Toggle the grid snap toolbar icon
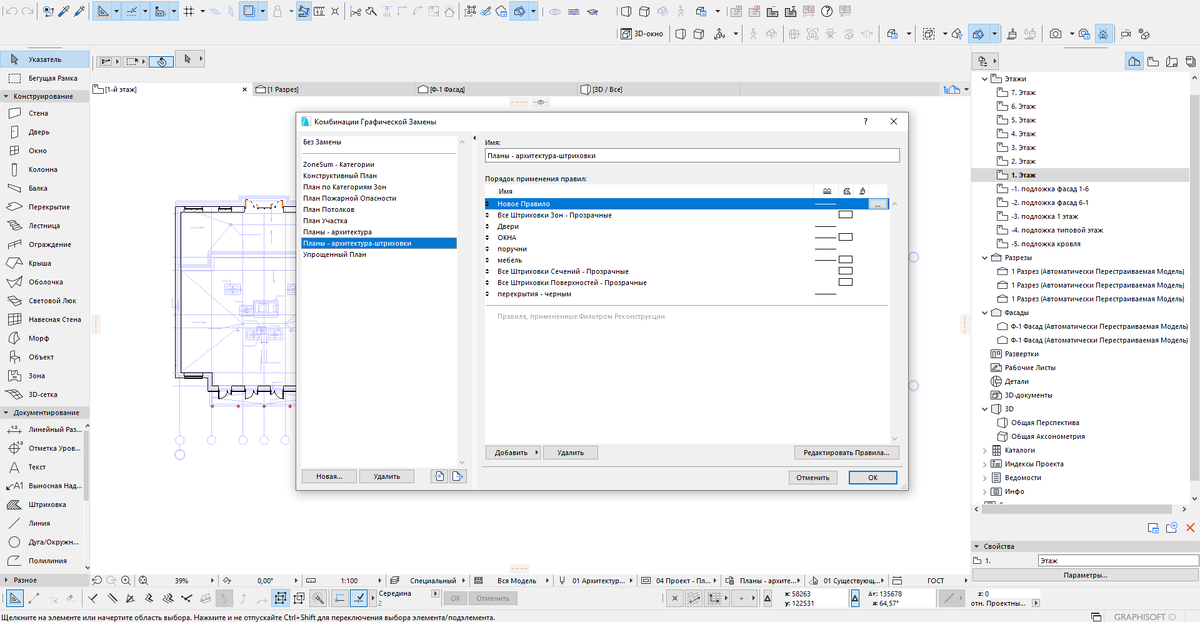This screenshot has width=1200, height=622. [187, 12]
